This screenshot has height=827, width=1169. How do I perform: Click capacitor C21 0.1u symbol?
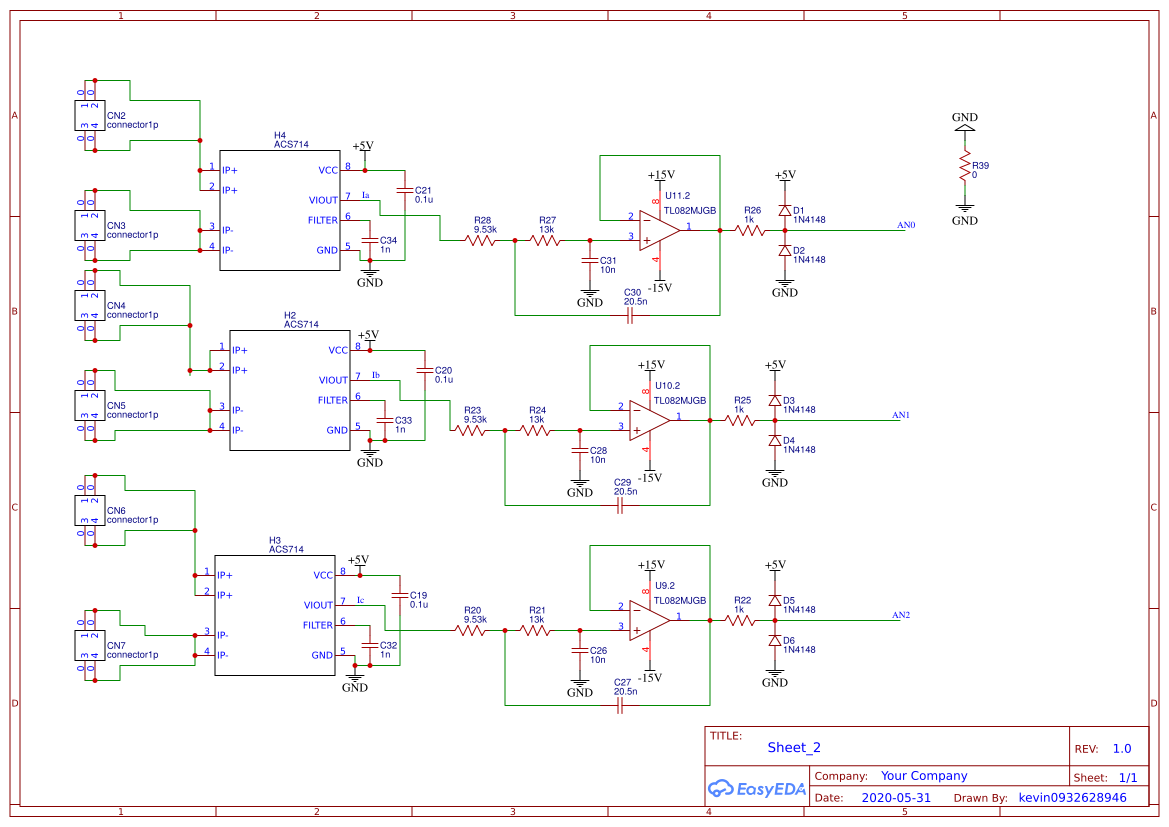point(405,190)
